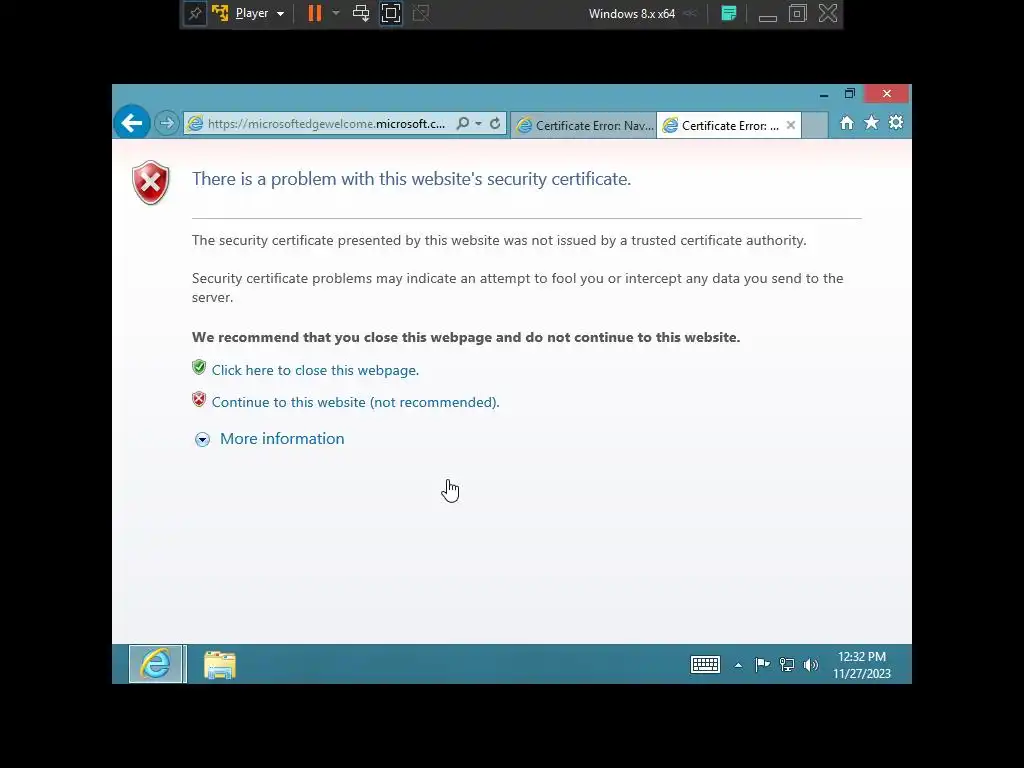The image size is (1024, 768).
Task: Expand the Player dropdown arrow
Action: pos(280,14)
